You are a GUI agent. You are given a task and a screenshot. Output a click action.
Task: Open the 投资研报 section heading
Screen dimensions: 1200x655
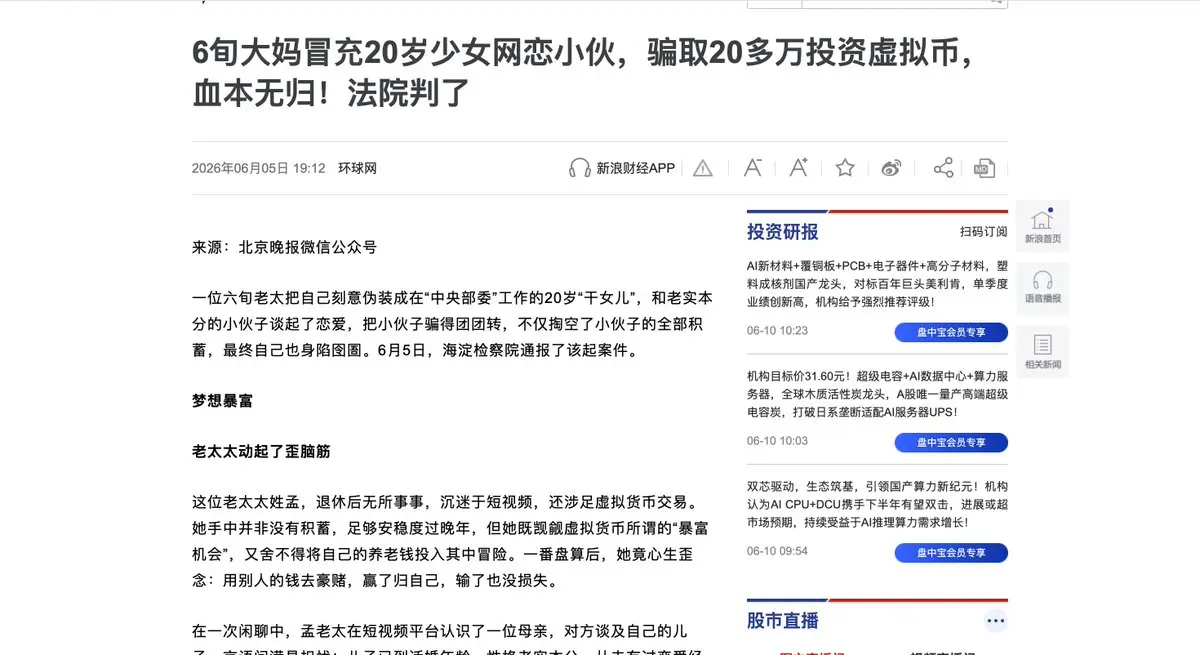(782, 232)
